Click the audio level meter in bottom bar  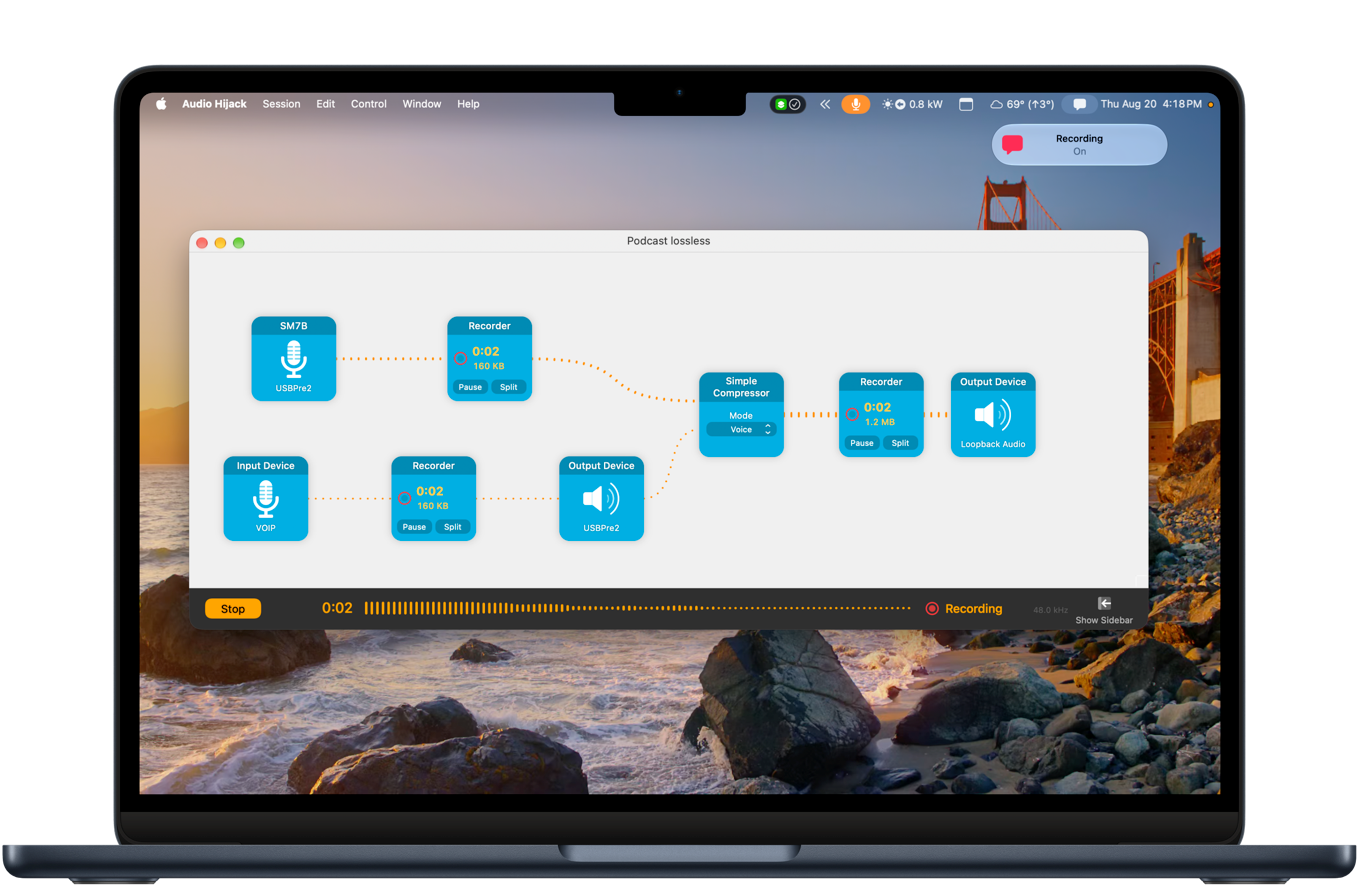(637, 608)
